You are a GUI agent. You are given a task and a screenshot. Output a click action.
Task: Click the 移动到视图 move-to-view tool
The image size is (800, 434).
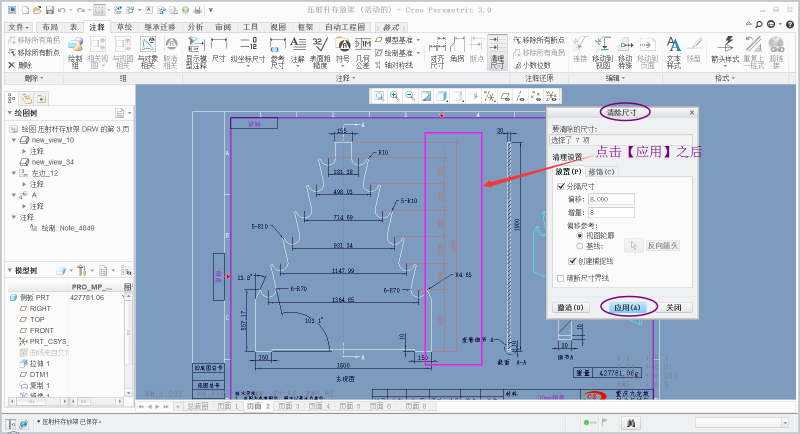[603, 53]
